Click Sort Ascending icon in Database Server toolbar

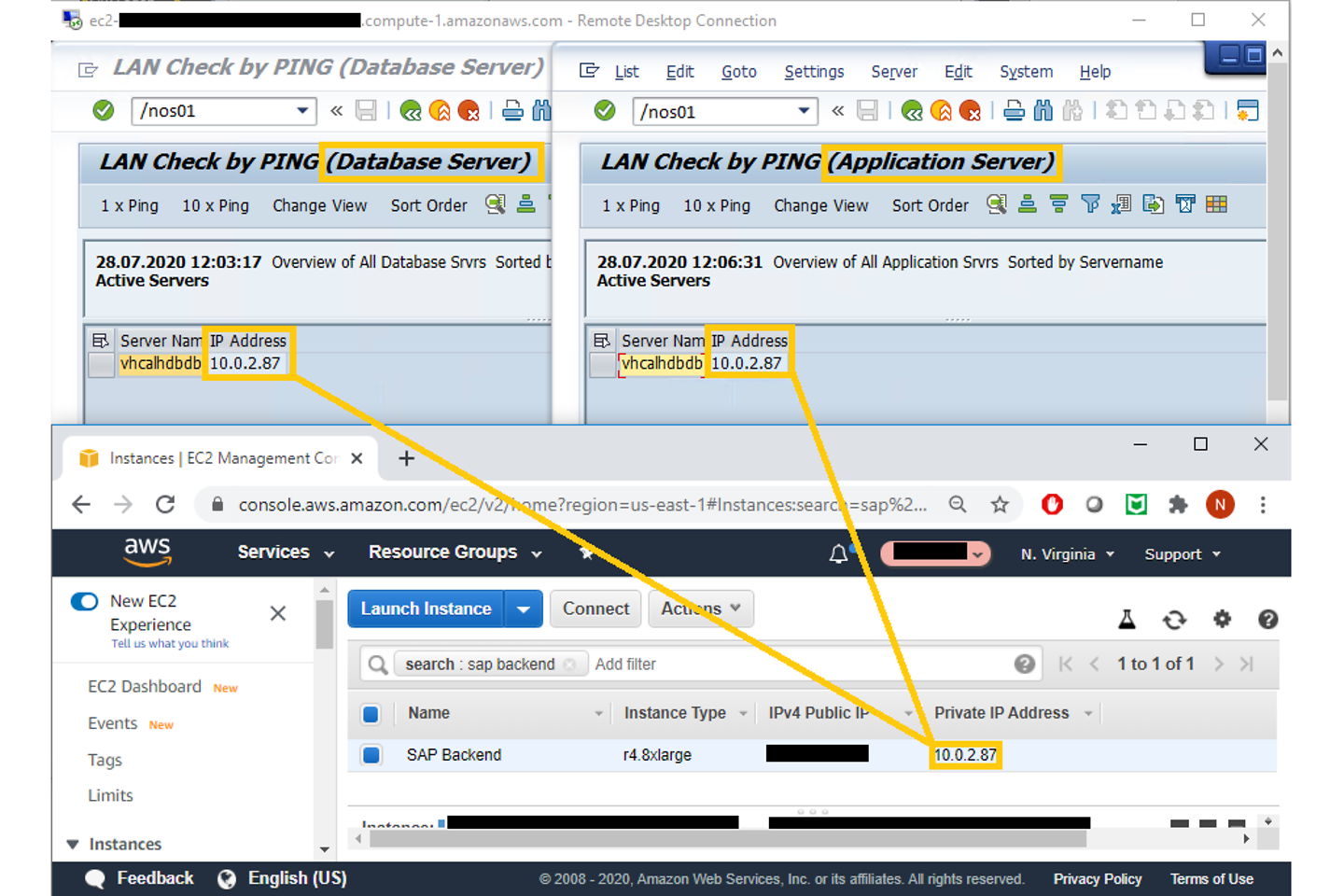[x=526, y=204]
